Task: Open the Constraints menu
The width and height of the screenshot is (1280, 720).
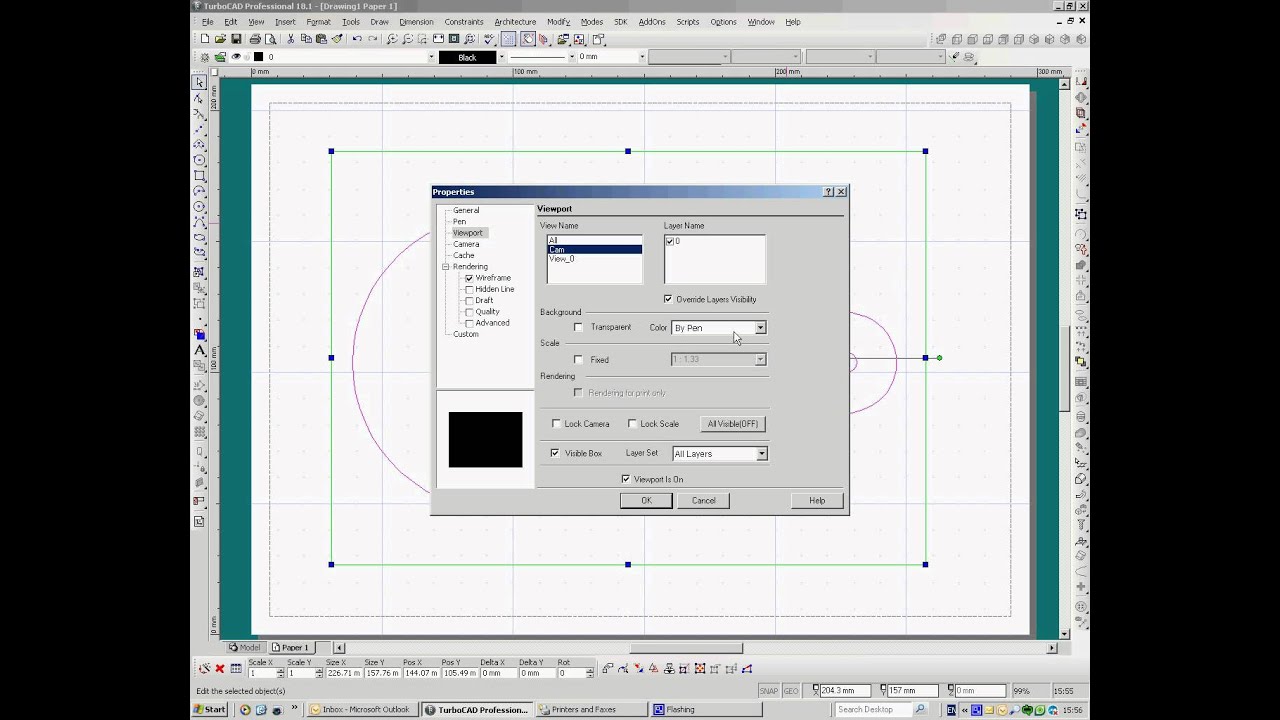Action: pyautogui.click(x=464, y=22)
